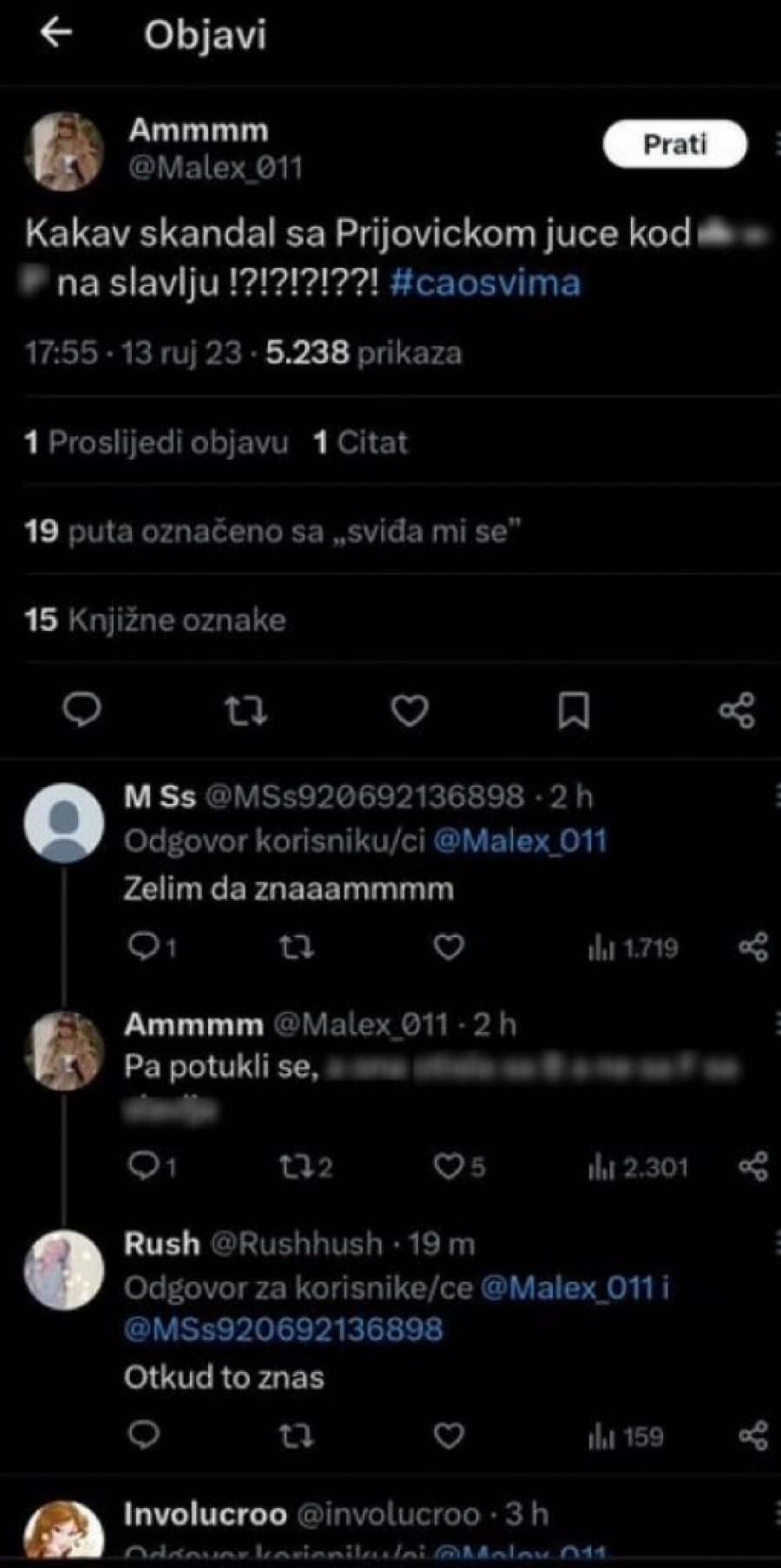Show the 19 likes list

[x=272, y=531]
